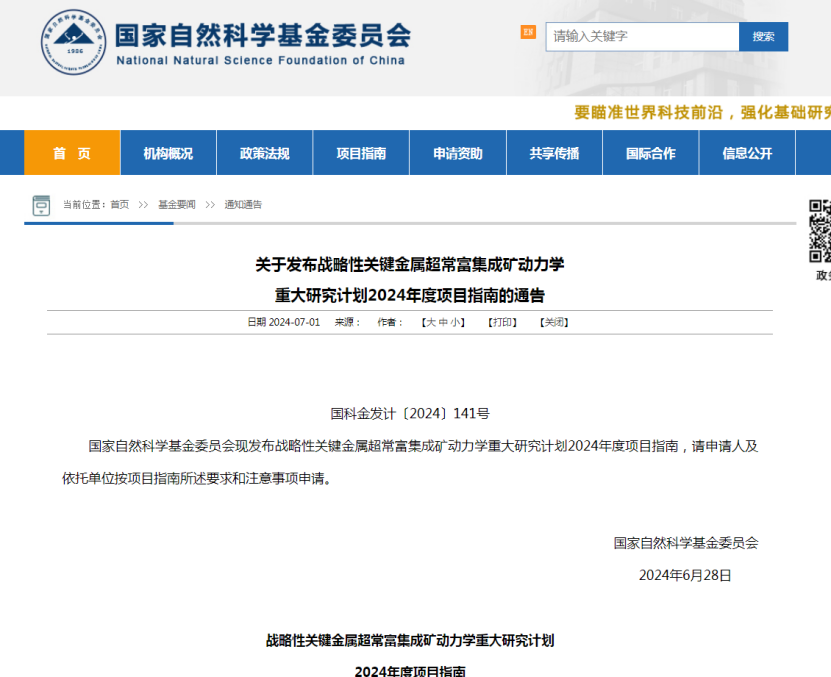Click the breadcrumb location icon
Image resolution: width=831 pixels, height=677 pixels.
(x=41, y=205)
